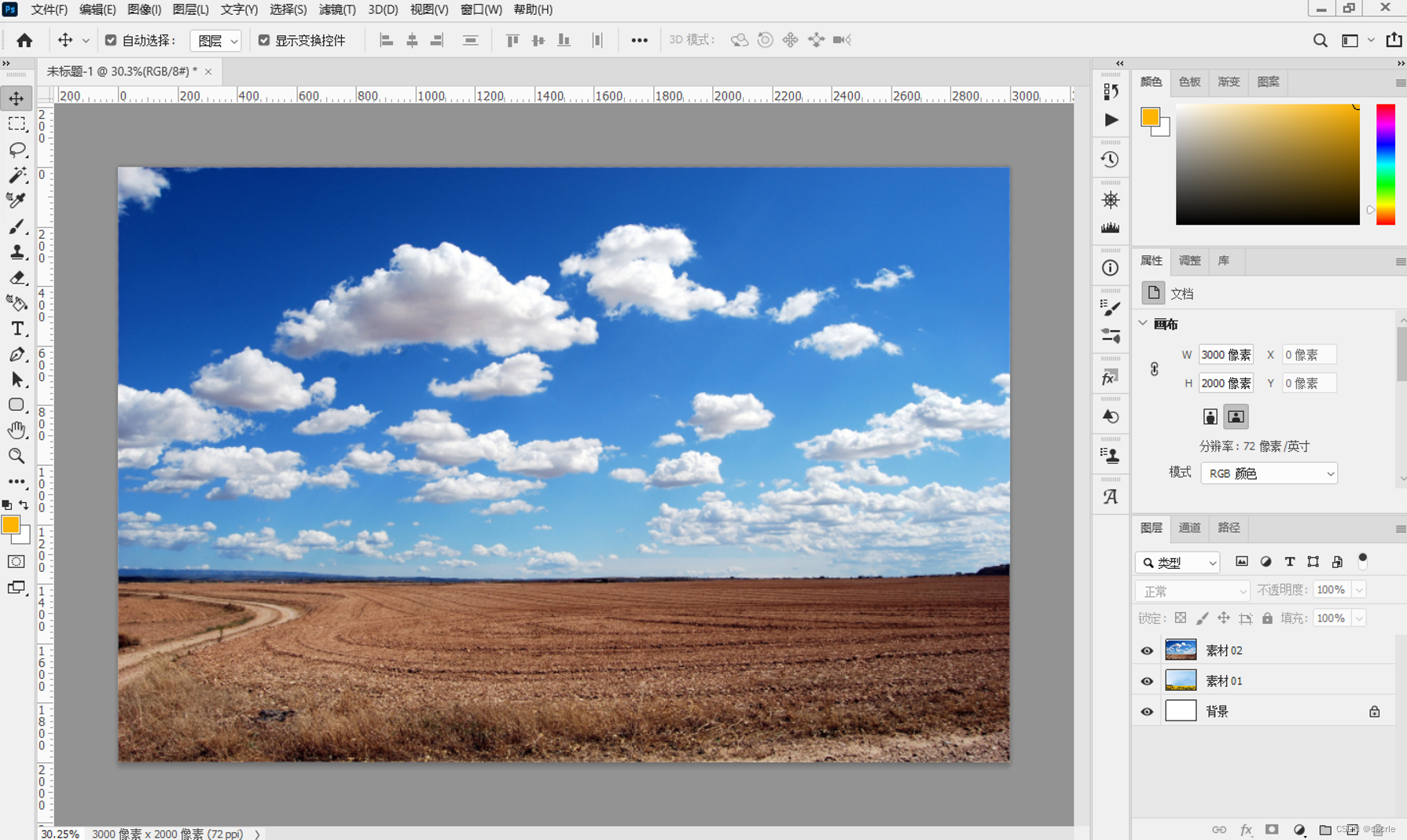Collapse the 画布 section

(1144, 323)
